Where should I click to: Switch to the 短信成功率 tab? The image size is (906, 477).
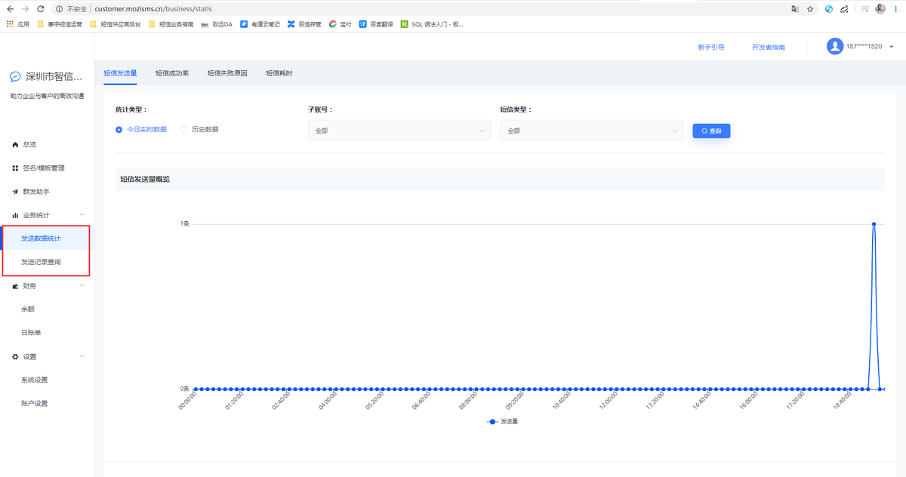[172, 73]
